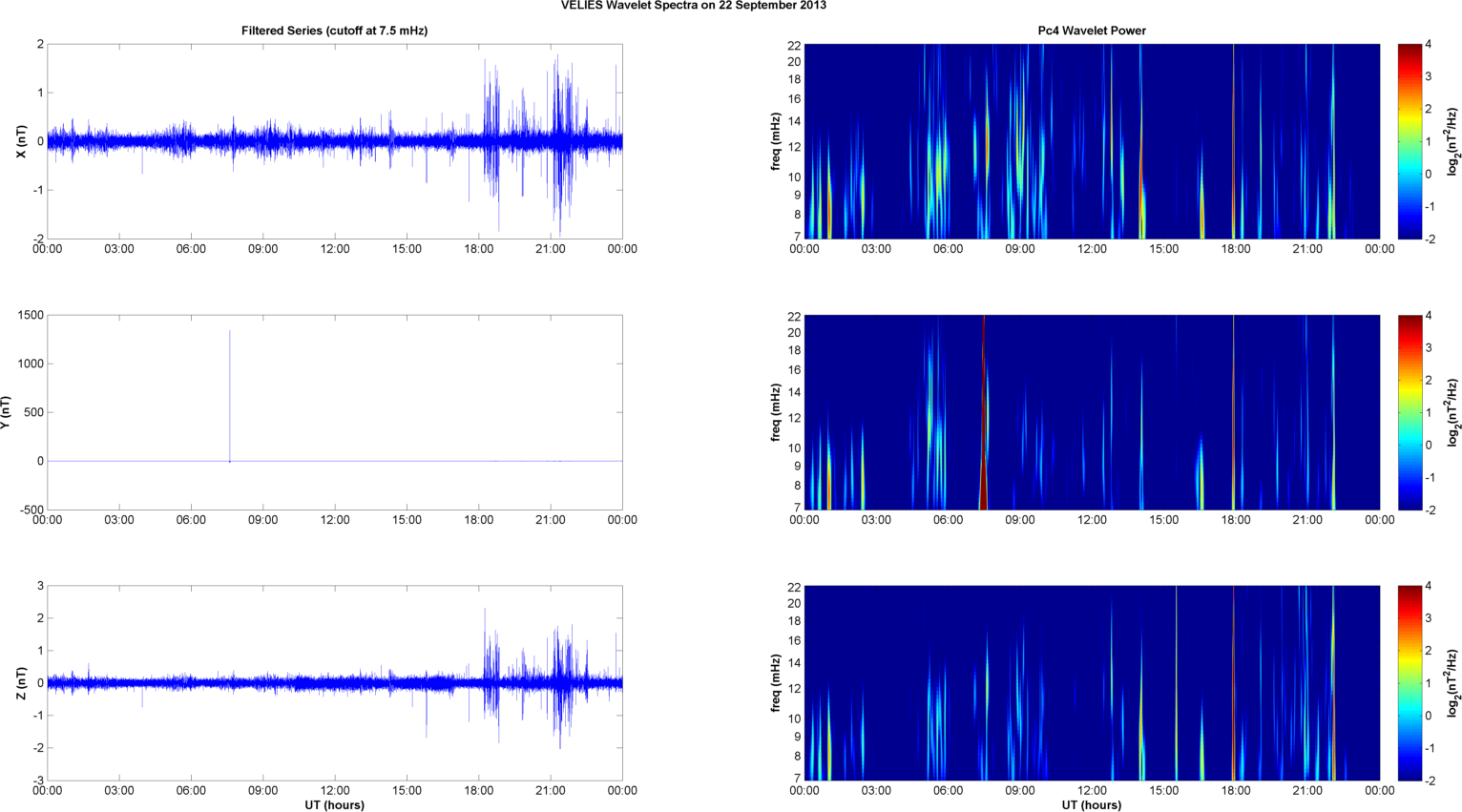Screen dimensions: 1462x812
Task: Click the tall spike in the Y series plot
Action: click(230, 395)
